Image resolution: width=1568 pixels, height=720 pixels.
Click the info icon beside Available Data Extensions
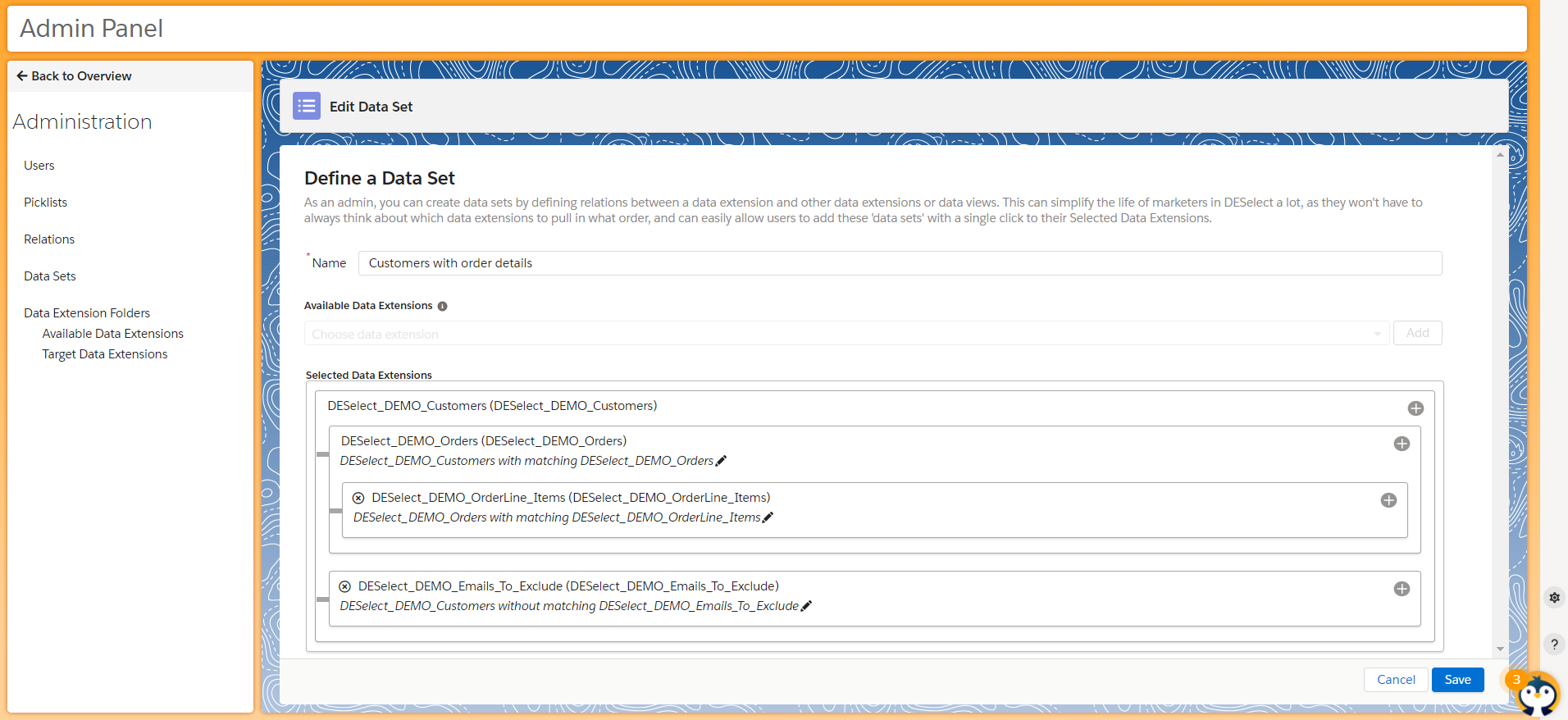(442, 306)
